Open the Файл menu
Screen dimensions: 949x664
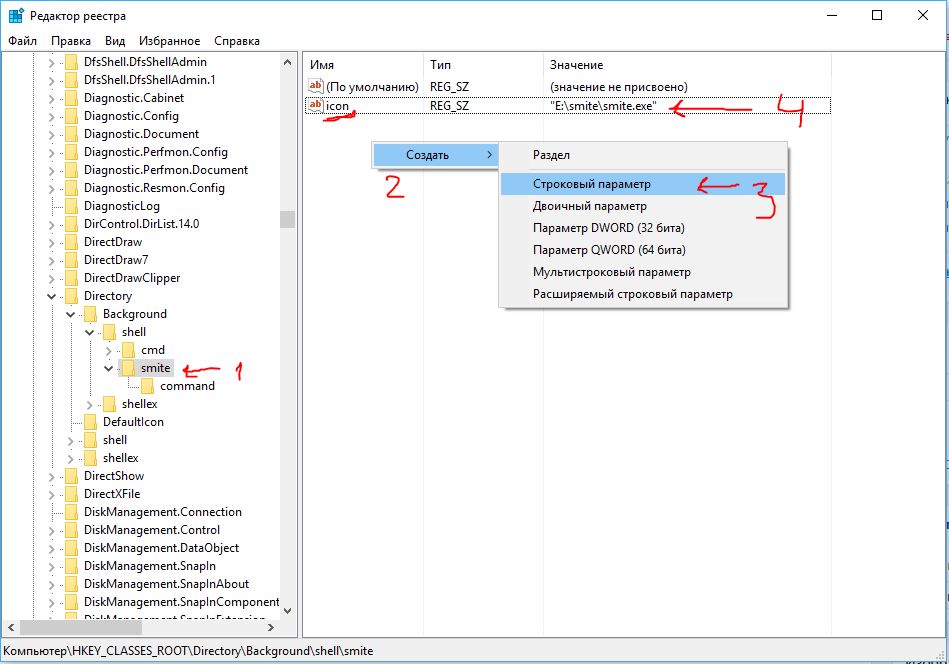point(22,41)
